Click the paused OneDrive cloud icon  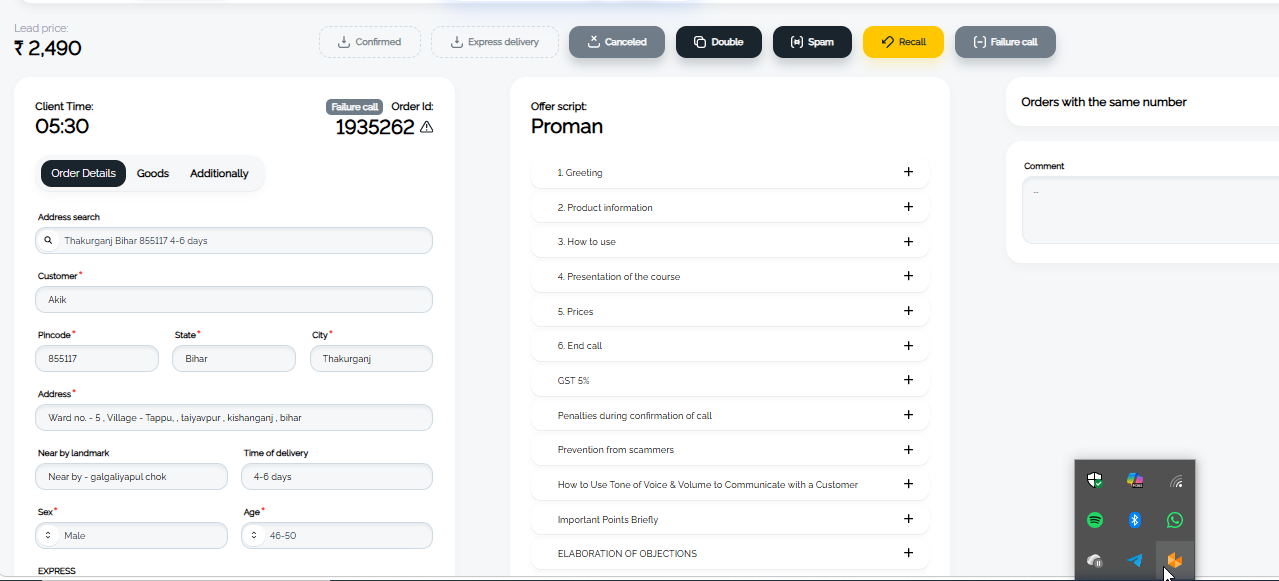[1095, 560]
